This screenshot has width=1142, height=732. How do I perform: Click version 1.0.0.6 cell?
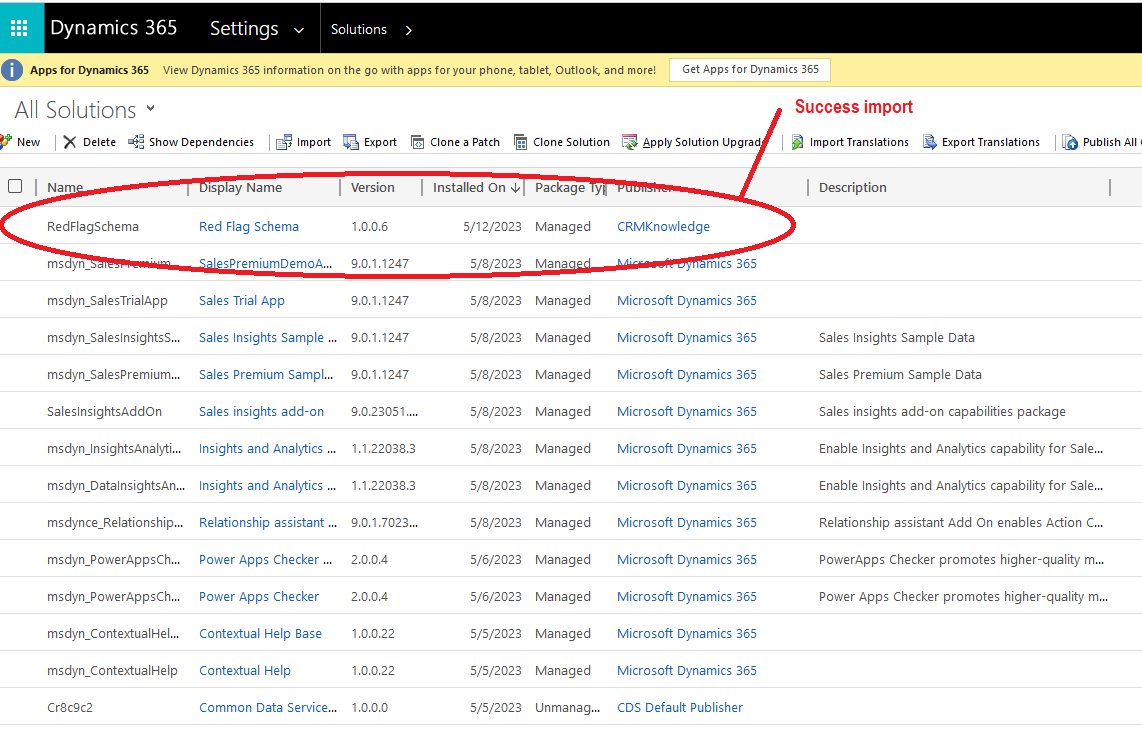pyautogui.click(x=369, y=227)
